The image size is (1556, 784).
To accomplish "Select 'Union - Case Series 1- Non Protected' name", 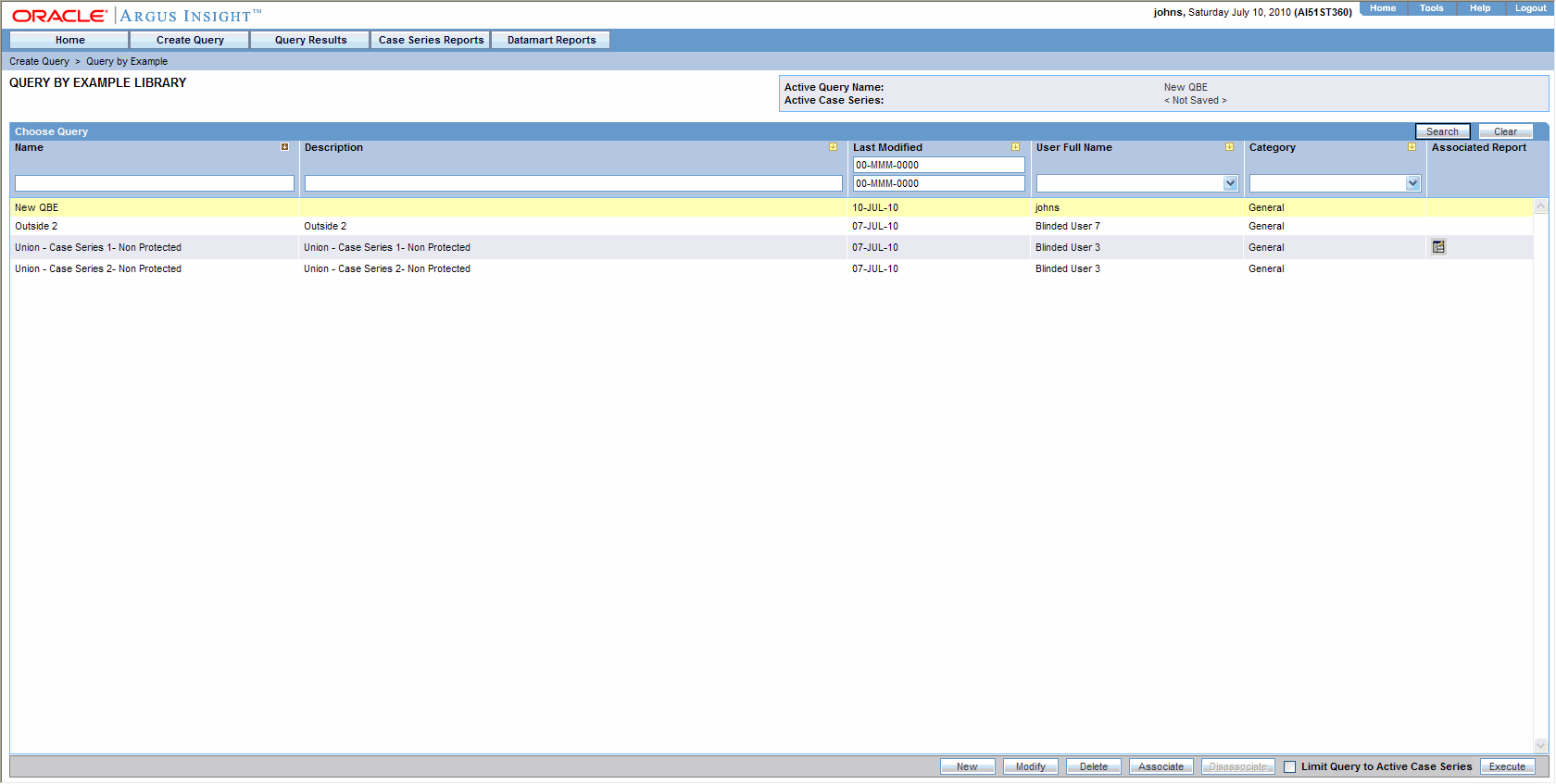I will (98, 247).
